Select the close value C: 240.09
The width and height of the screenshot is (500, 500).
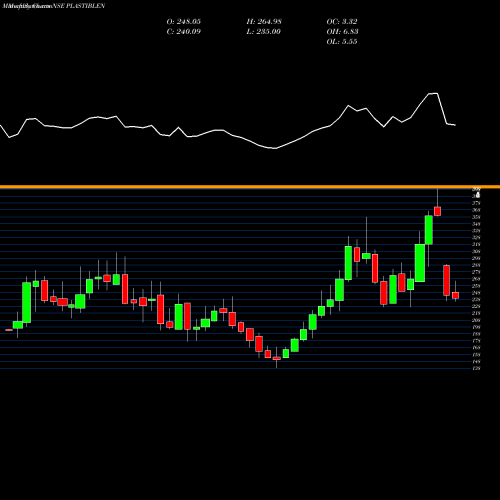(184, 32)
